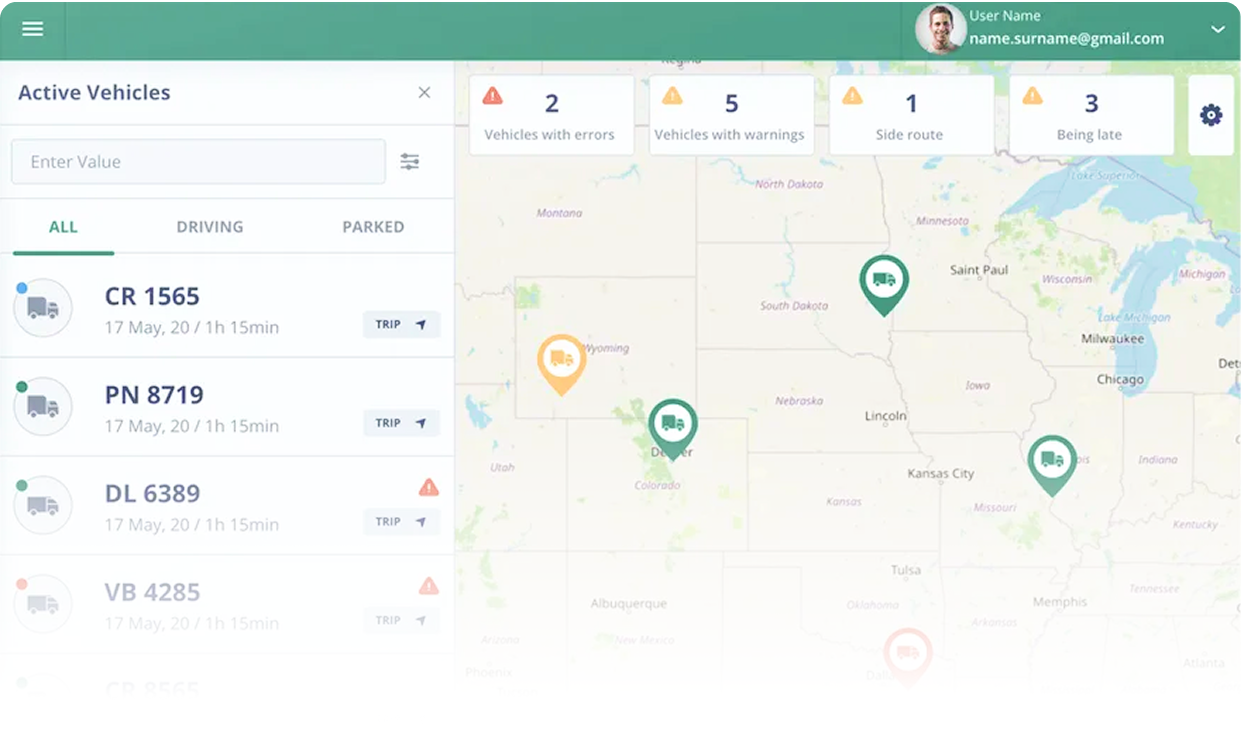Screen dimensions: 1242x740
Task: Click the CR 1565 truck icon
Action: click(43, 308)
